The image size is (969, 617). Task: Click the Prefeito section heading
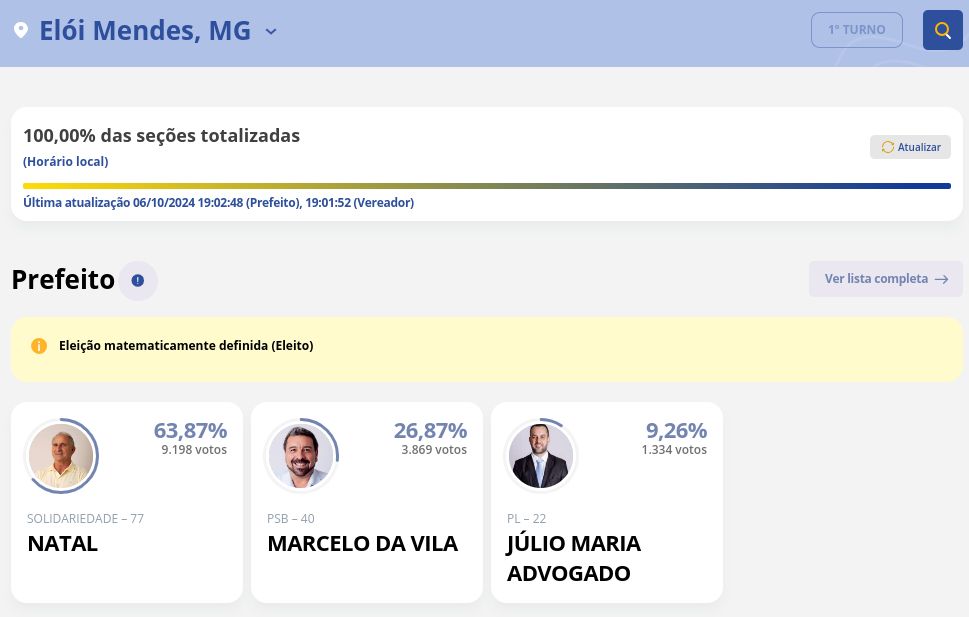[63, 280]
